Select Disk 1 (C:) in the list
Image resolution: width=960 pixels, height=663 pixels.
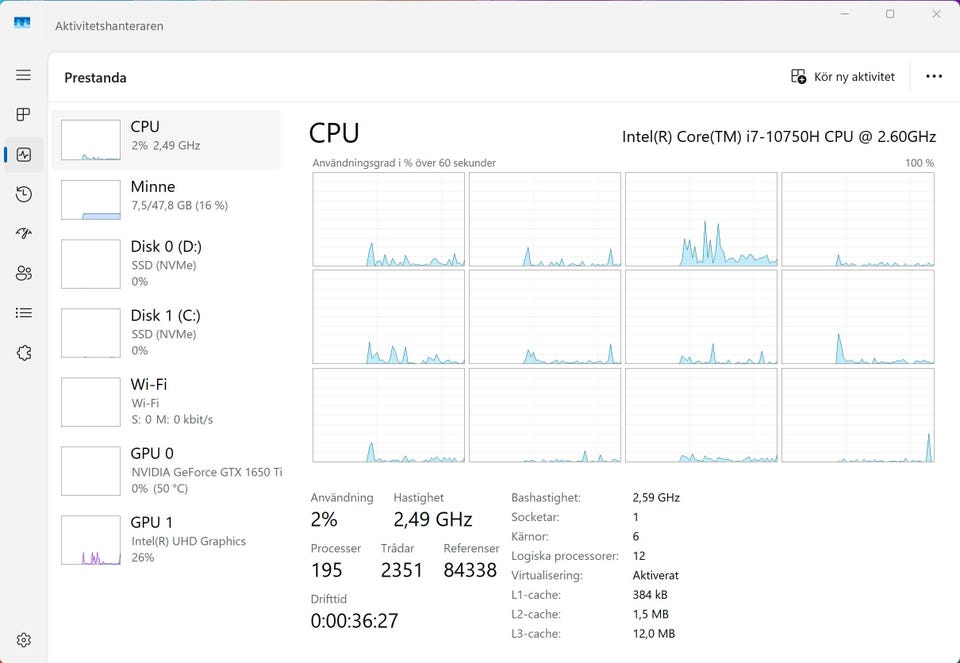(x=166, y=332)
